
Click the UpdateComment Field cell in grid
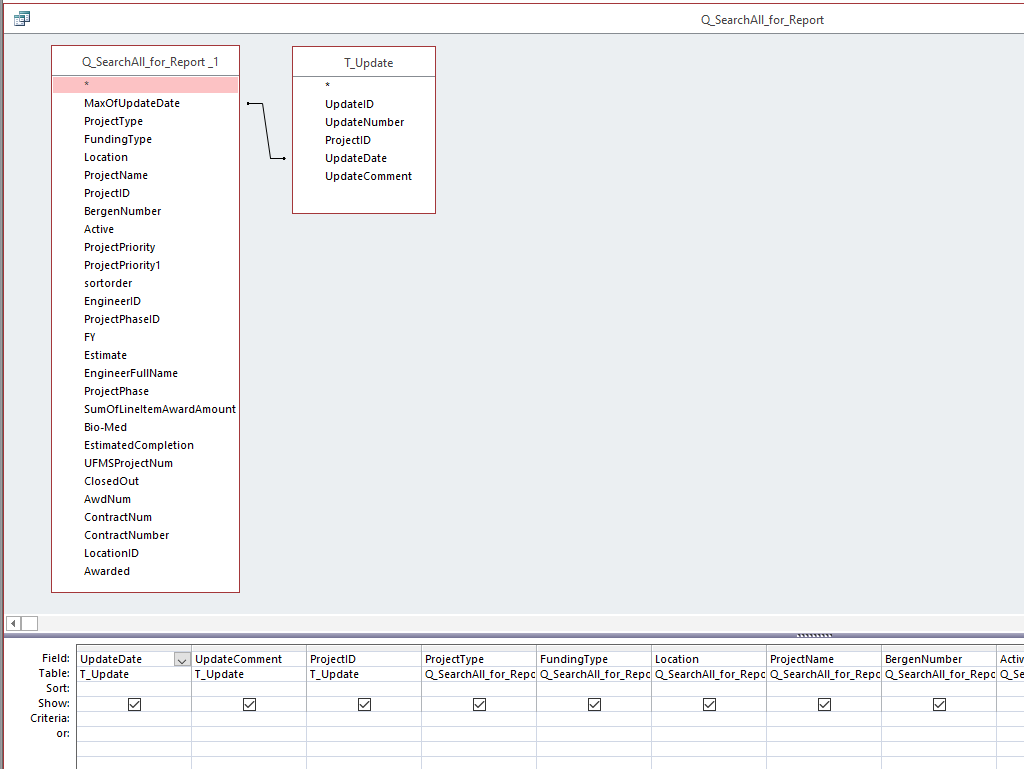click(249, 659)
